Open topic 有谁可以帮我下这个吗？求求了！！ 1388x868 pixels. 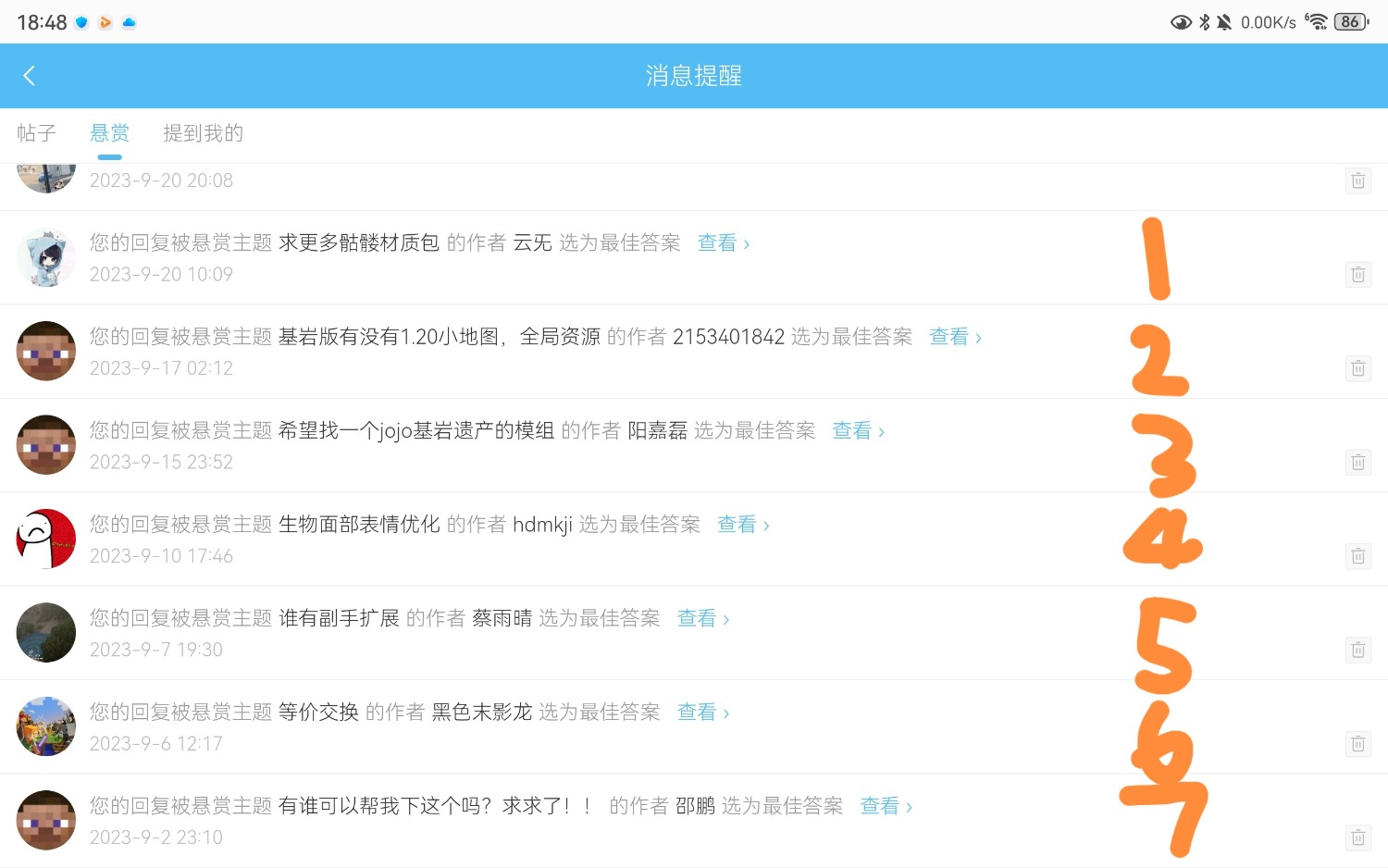point(435,806)
